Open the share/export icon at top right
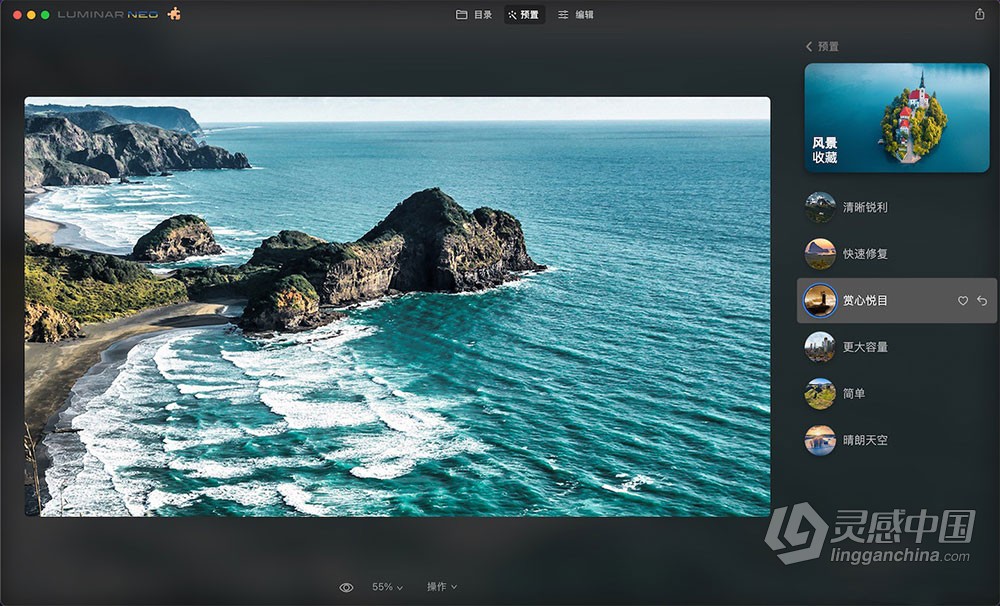The height and width of the screenshot is (606, 1000). click(981, 15)
